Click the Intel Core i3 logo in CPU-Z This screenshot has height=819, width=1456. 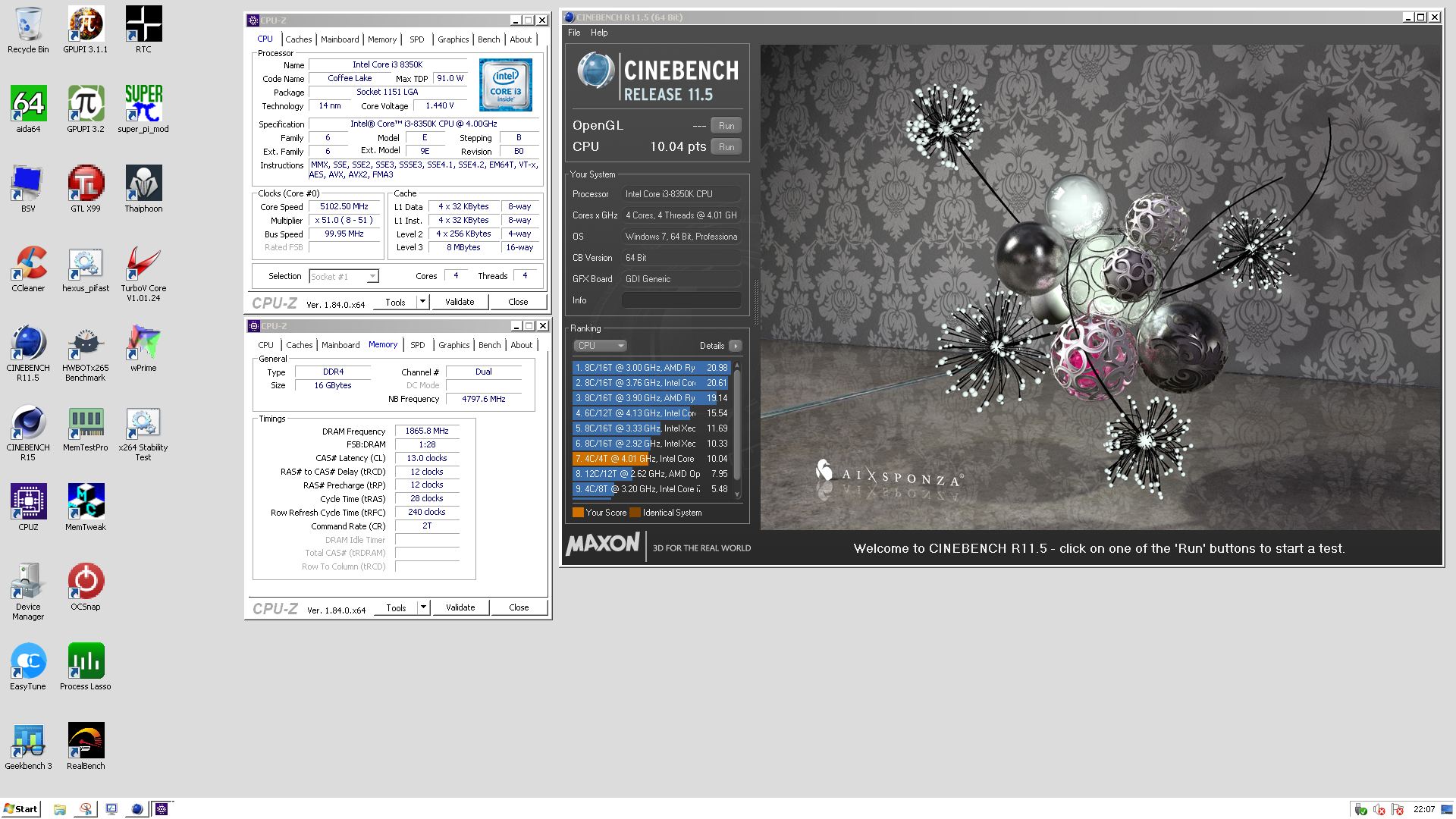pyautogui.click(x=505, y=85)
